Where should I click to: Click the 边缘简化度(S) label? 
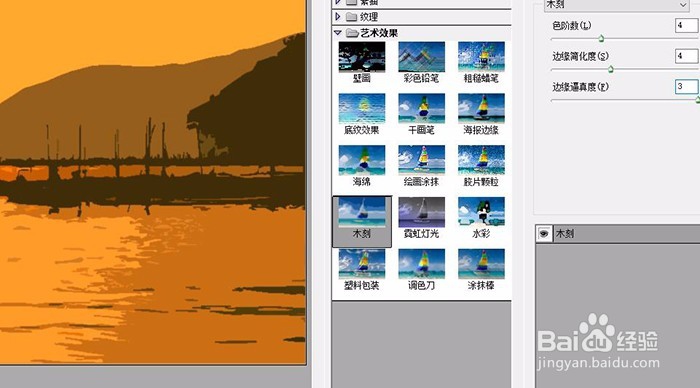580,56
